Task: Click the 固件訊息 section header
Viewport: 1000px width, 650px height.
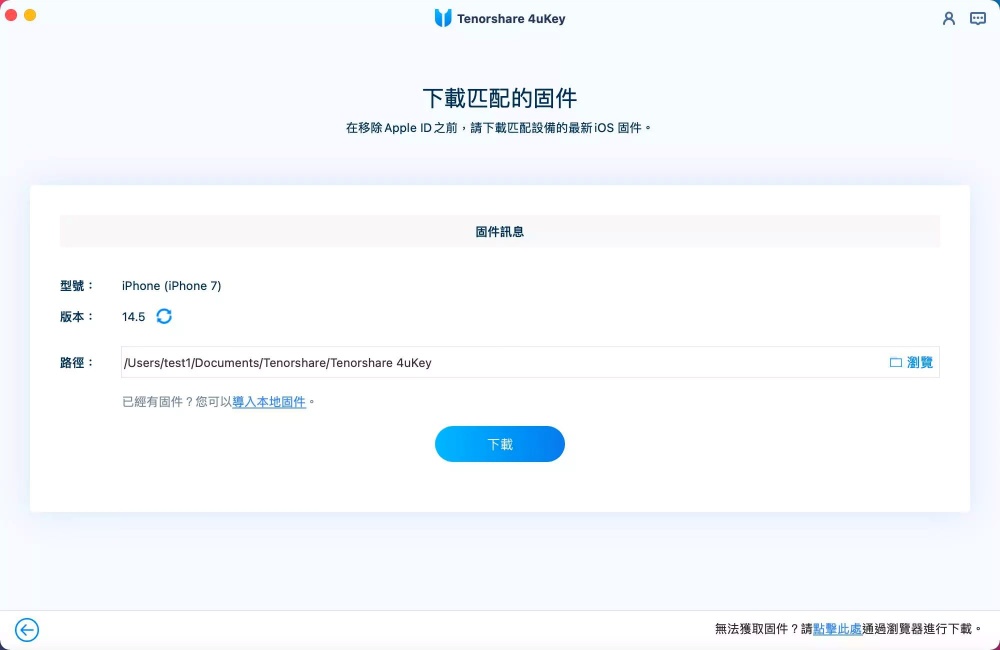Action: (x=500, y=232)
